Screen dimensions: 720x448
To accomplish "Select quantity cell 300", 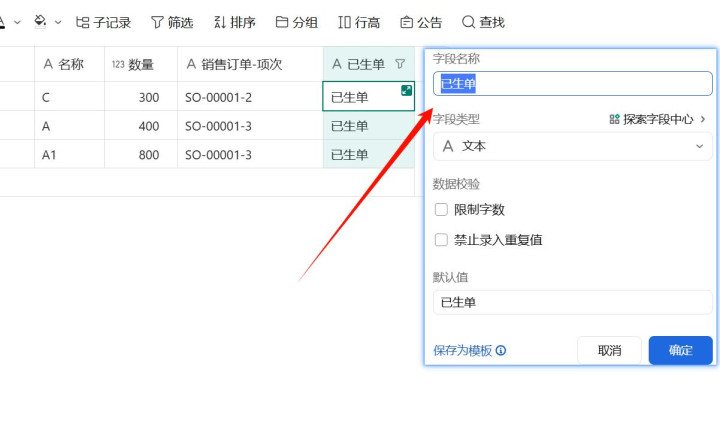I will 141,97.
